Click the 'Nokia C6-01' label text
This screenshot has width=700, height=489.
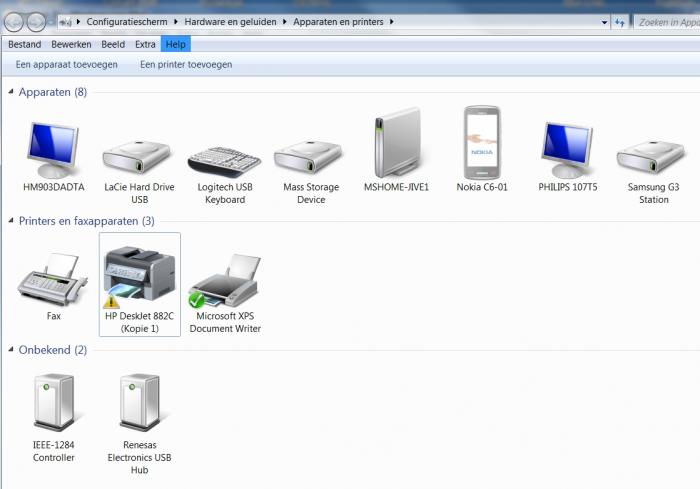(482, 187)
